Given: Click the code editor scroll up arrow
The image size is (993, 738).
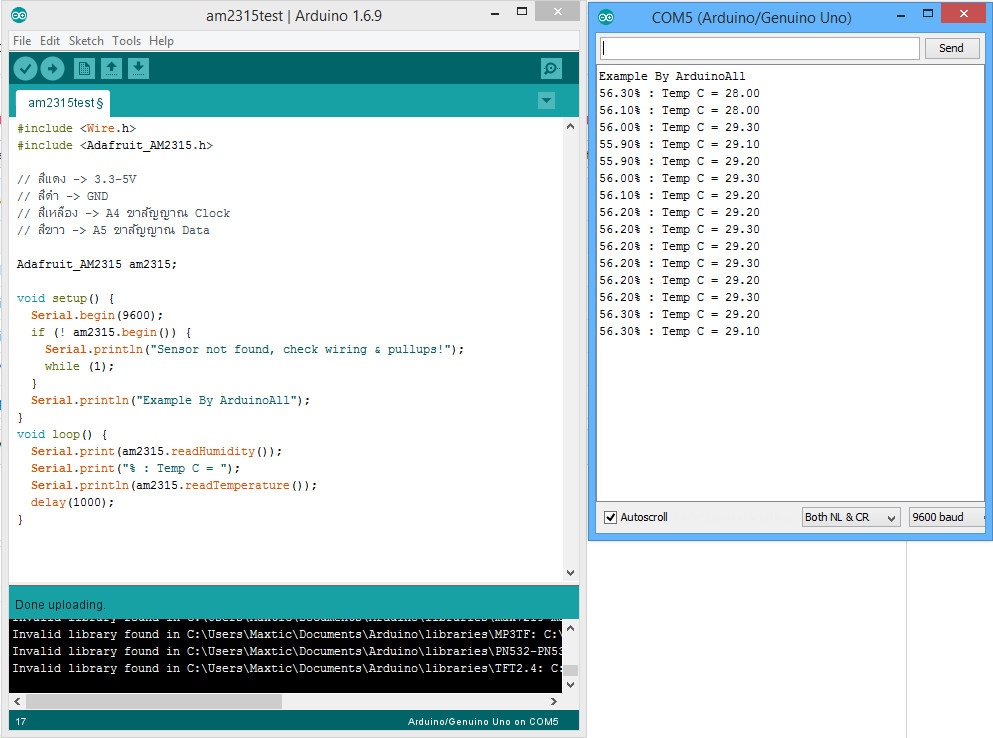Looking at the screenshot, I should (570, 126).
